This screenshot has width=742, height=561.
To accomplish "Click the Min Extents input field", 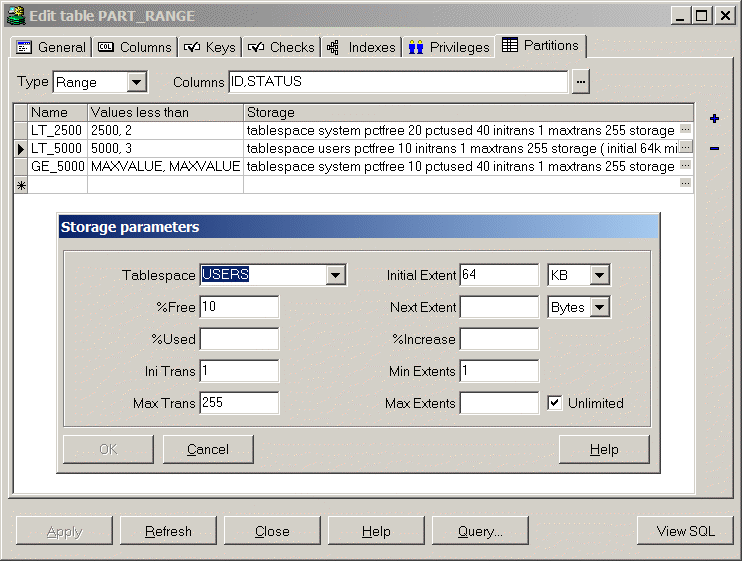I will [499, 371].
